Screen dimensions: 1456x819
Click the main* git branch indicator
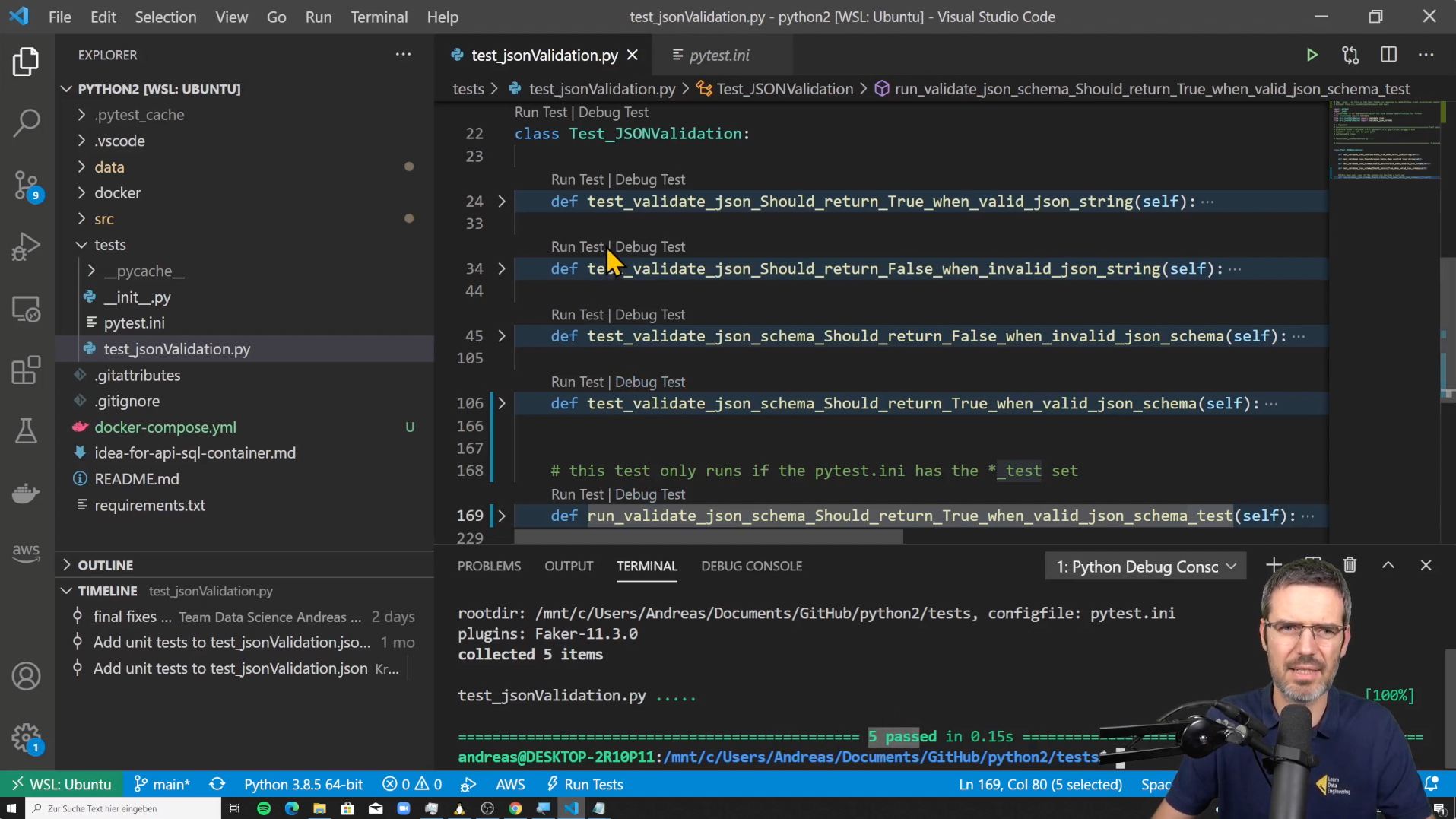click(162, 784)
